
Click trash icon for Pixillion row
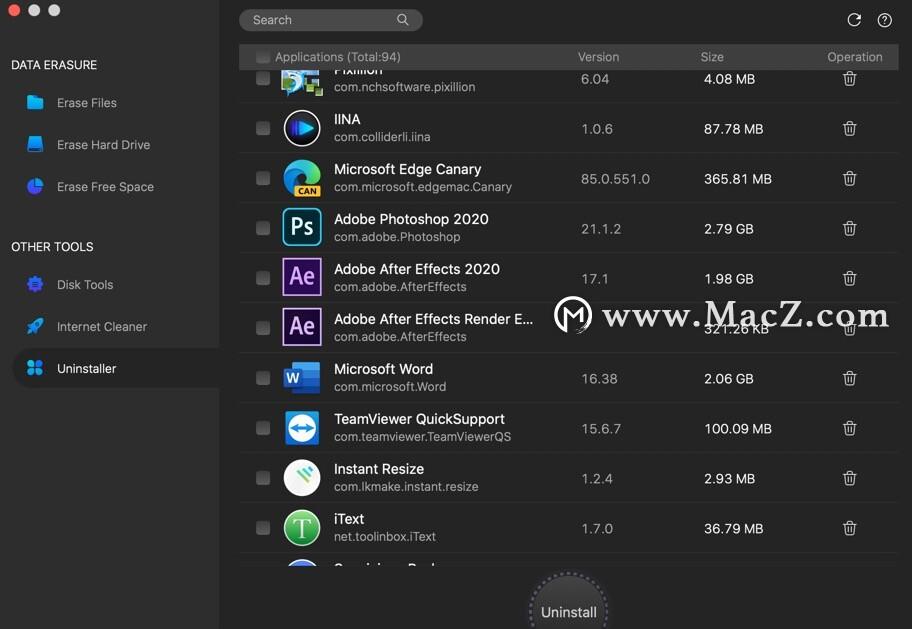[849, 79]
